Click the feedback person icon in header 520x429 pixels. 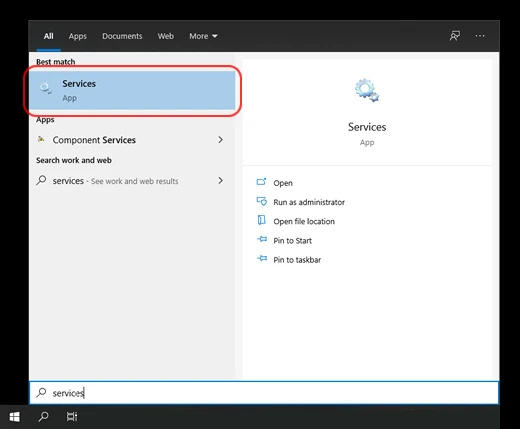tap(455, 36)
